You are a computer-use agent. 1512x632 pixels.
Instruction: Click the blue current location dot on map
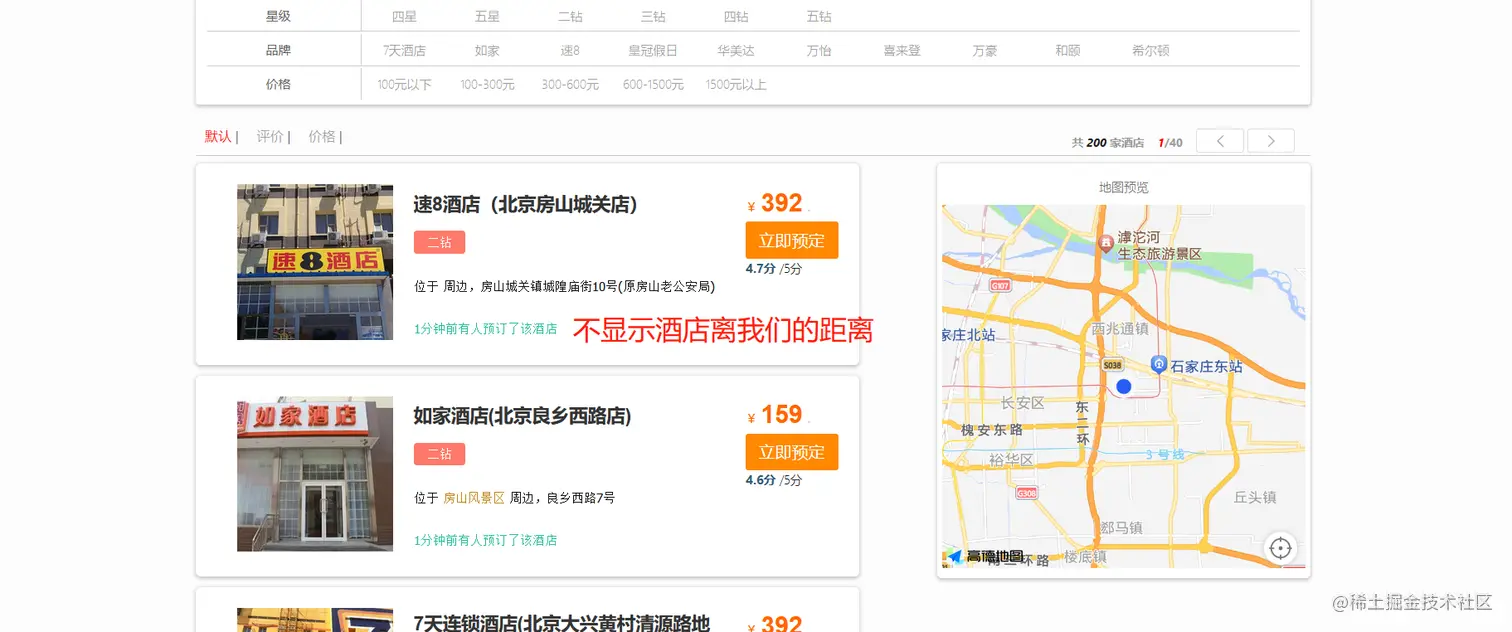1123,386
